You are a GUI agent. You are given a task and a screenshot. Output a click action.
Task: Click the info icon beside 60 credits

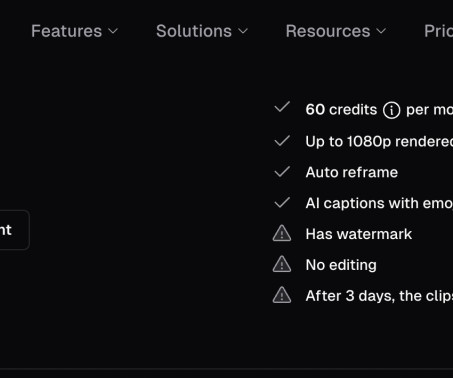pyautogui.click(x=391, y=110)
